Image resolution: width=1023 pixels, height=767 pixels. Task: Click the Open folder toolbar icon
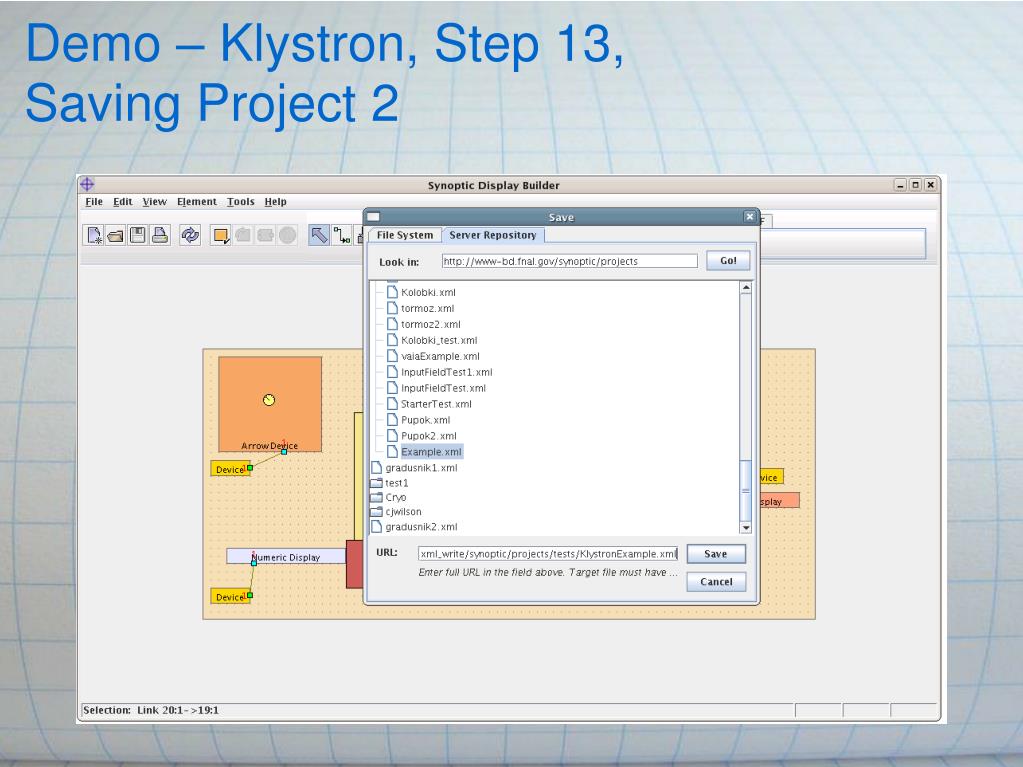115,235
